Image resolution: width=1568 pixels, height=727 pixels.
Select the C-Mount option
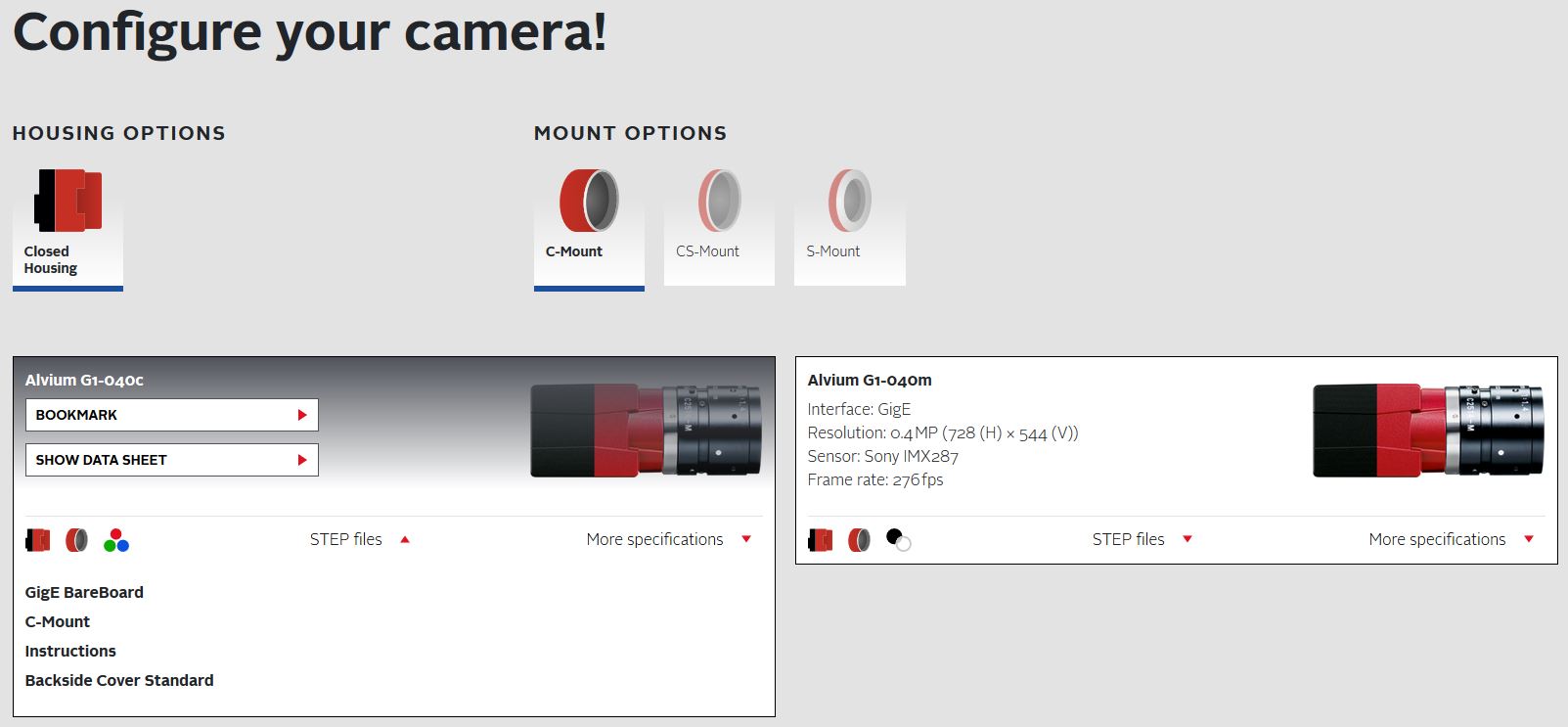click(x=588, y=224)
